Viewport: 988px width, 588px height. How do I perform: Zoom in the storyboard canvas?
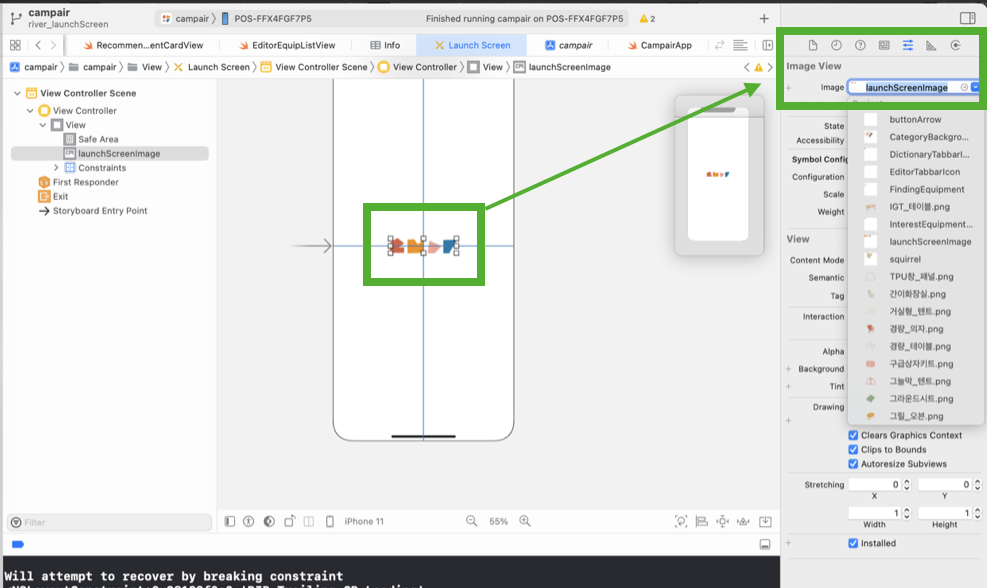525,521
